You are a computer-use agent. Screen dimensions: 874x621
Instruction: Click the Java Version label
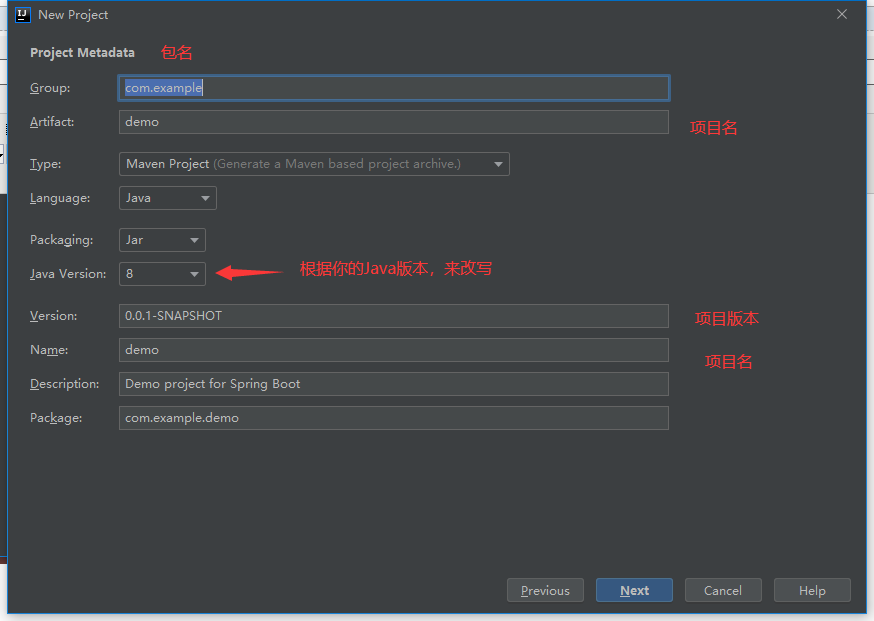click(x=68, y=274)
